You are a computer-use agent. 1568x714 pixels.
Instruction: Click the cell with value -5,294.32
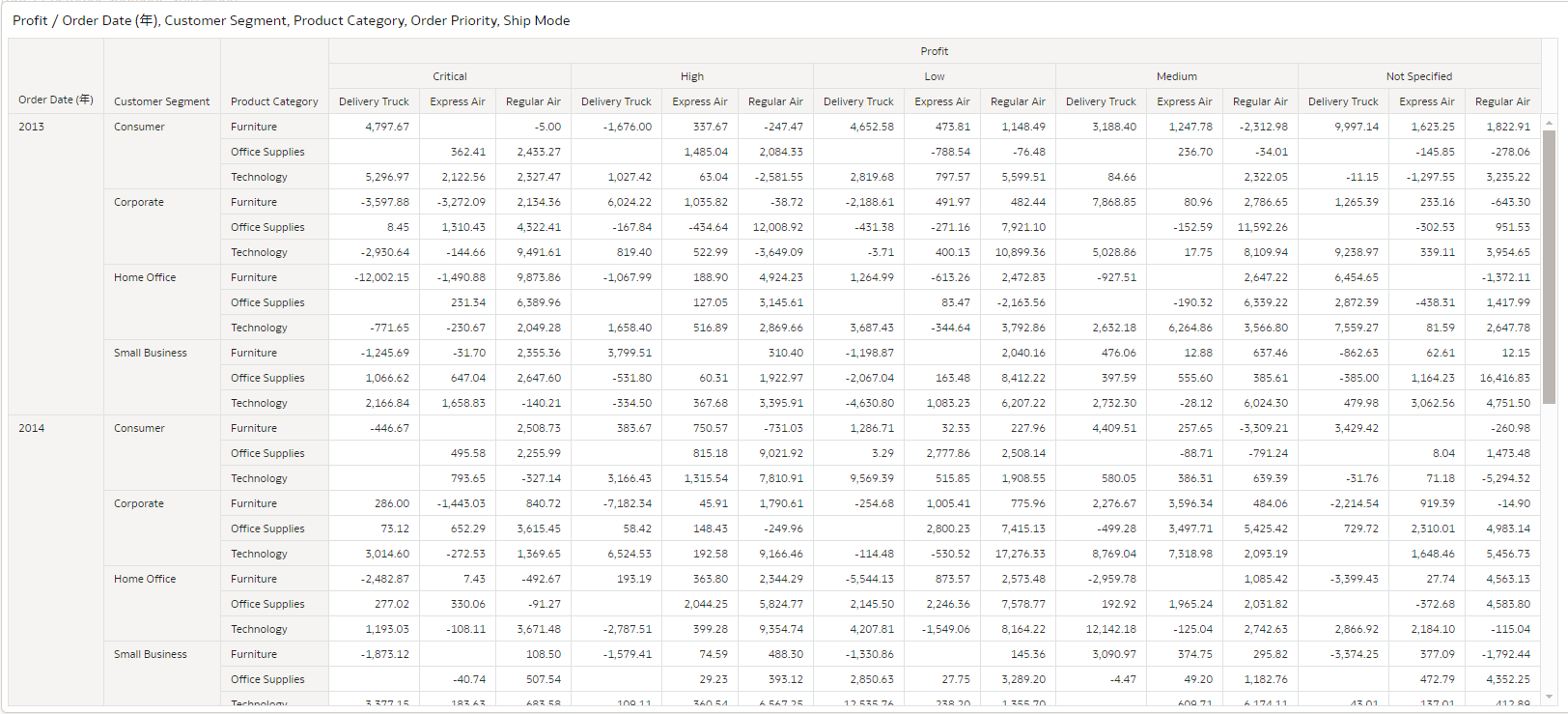(1502, 478)
